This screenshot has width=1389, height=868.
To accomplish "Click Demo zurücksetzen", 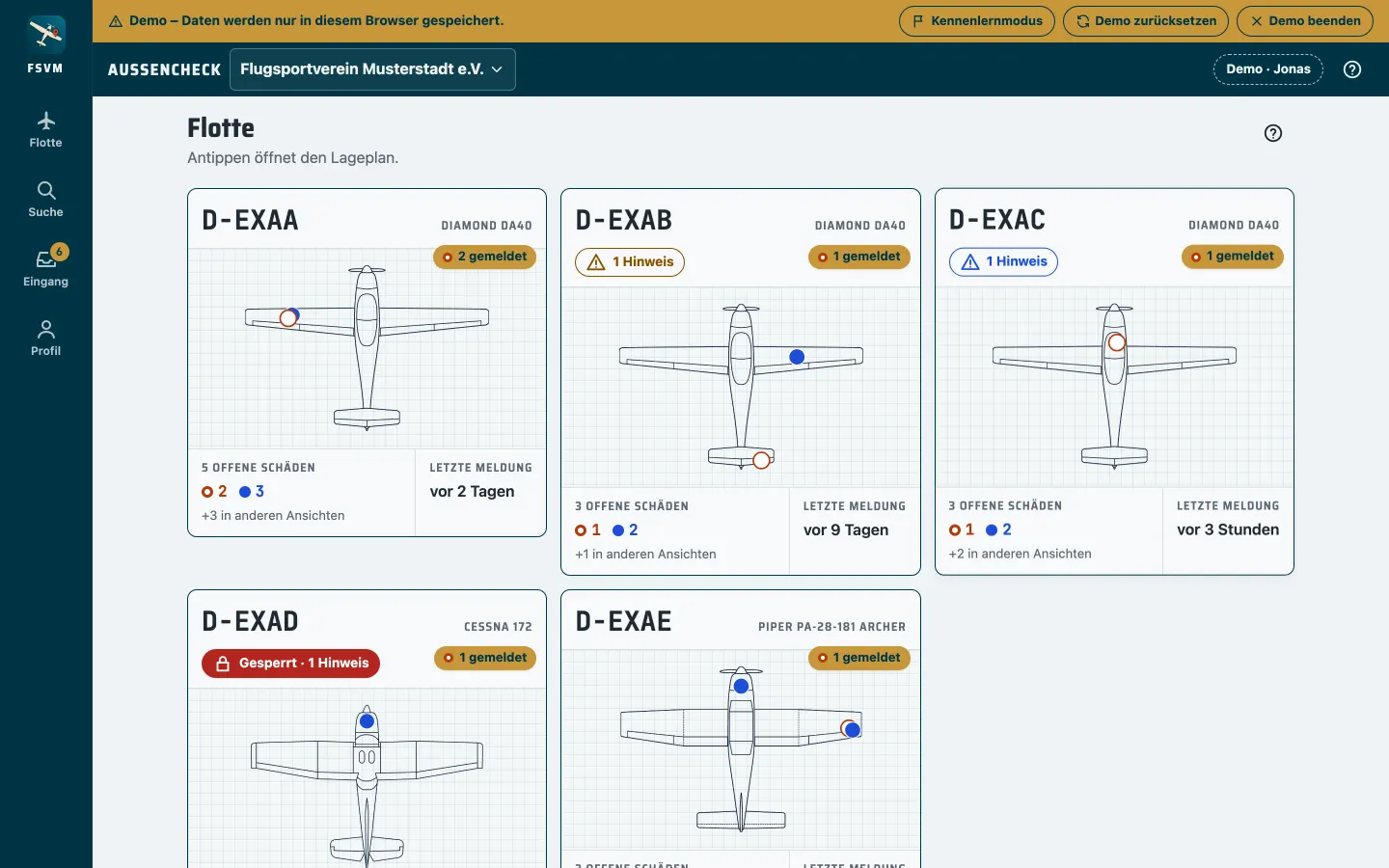I will click(x=1146, y=21).
